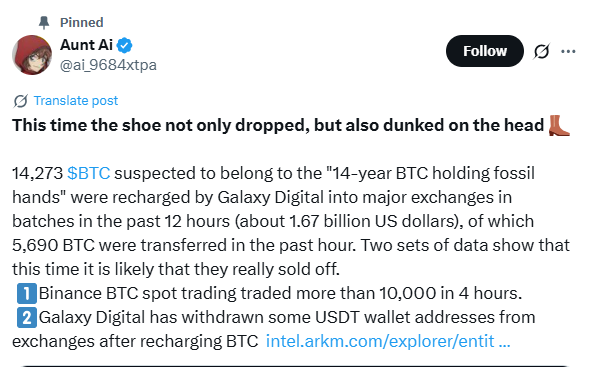The width and height of the screenshot is (589, 367).
Task: Click the @ai_9684xtpa handle
Action: [108, 65]
